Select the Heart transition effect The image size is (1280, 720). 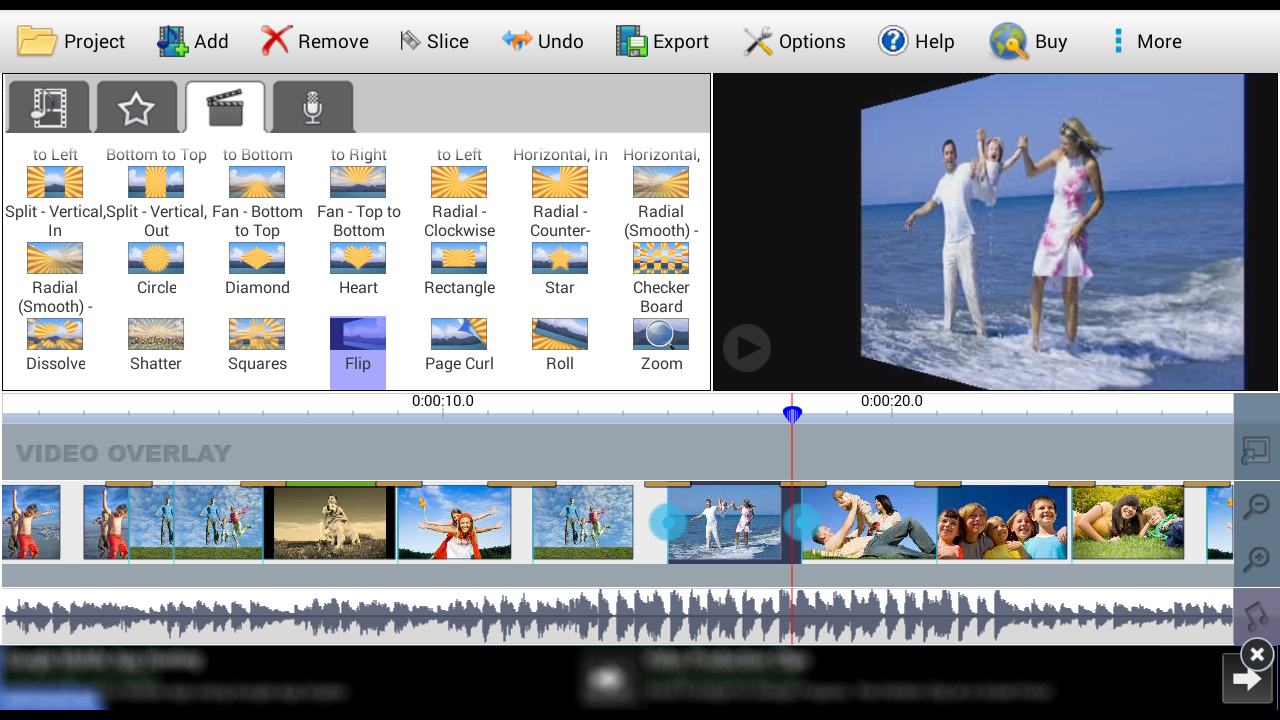358,259
